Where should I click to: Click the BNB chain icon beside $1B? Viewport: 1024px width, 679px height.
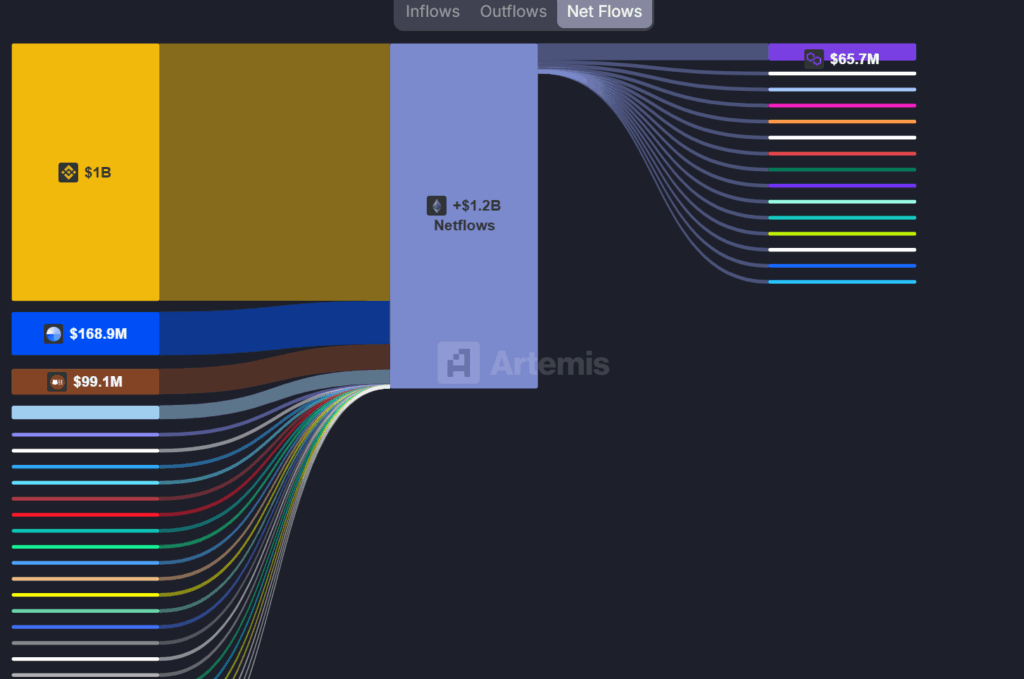click(69, 172)
